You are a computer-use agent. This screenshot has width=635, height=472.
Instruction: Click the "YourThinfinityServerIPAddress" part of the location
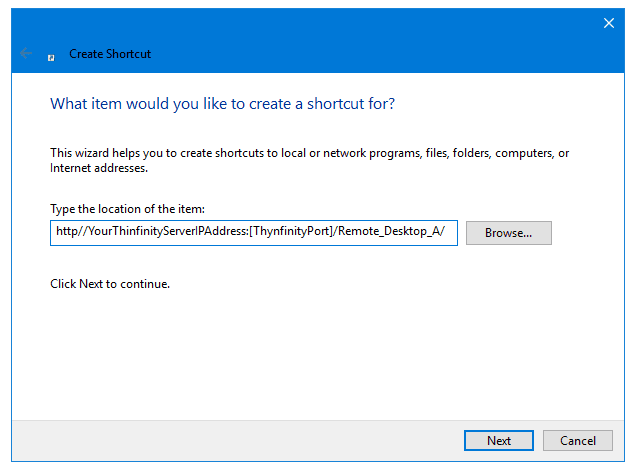coord(160,233)
